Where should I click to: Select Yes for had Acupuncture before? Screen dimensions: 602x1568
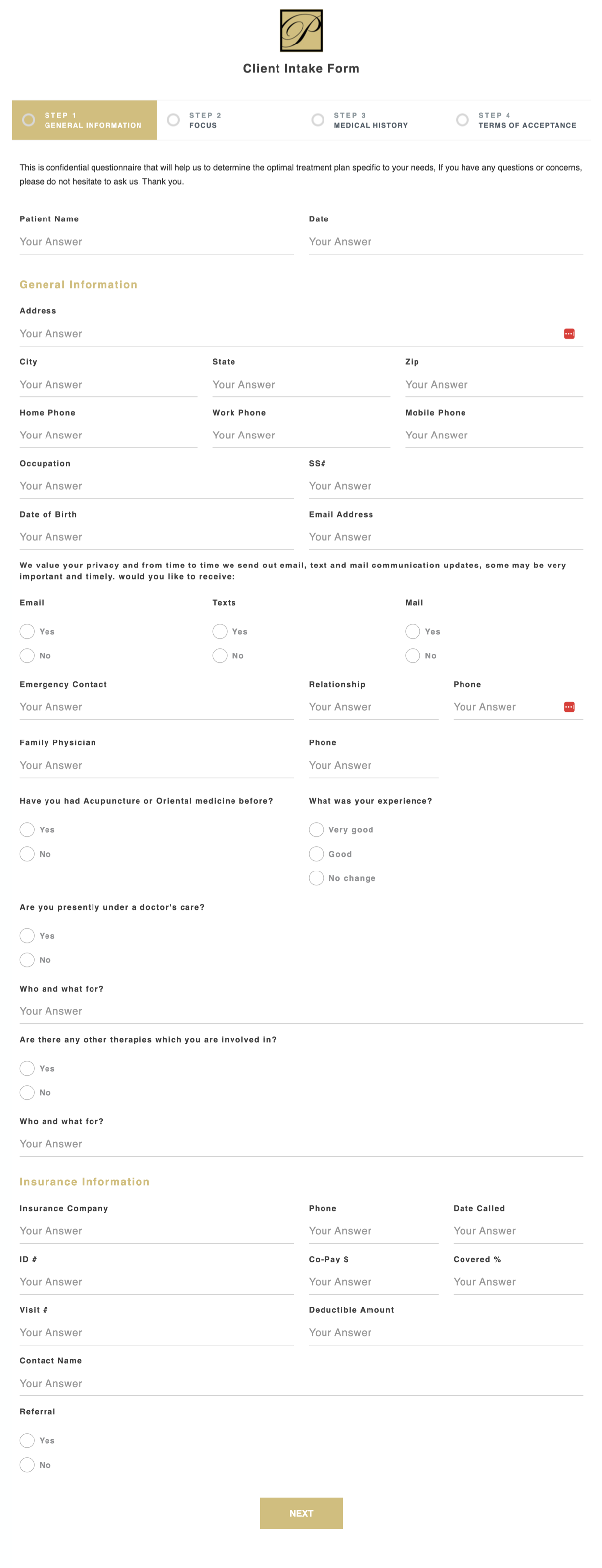(x=27, y=829)
